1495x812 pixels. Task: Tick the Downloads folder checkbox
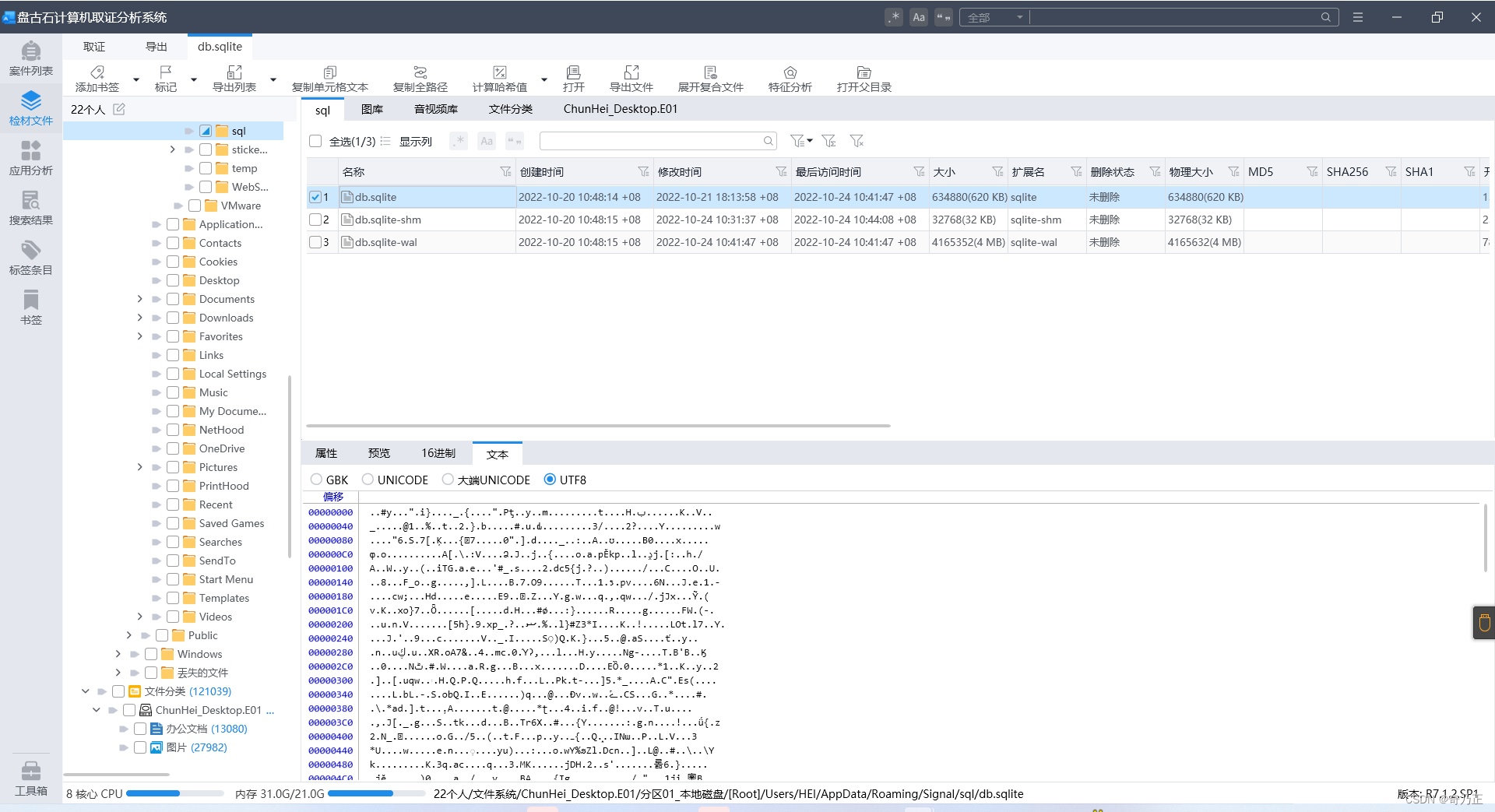[x=173, y=318]
